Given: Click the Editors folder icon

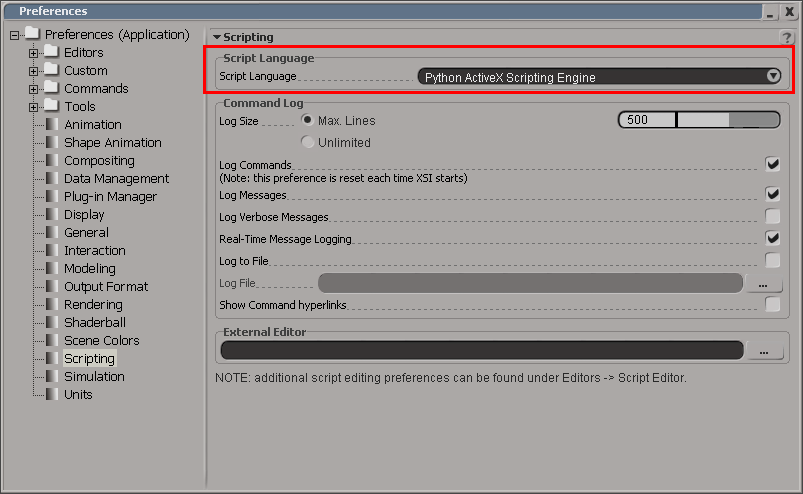Looking at the screenshot, I should tap(52, 53).
